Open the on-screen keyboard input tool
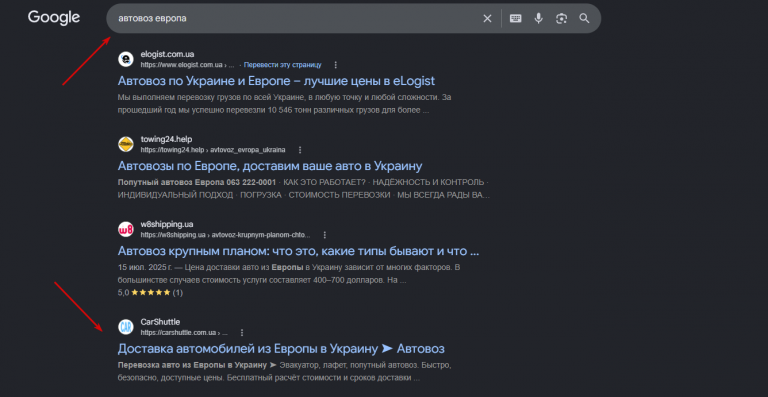Viewport: 768px width, 397px height. pyautogui.click(x=515, y=19)
